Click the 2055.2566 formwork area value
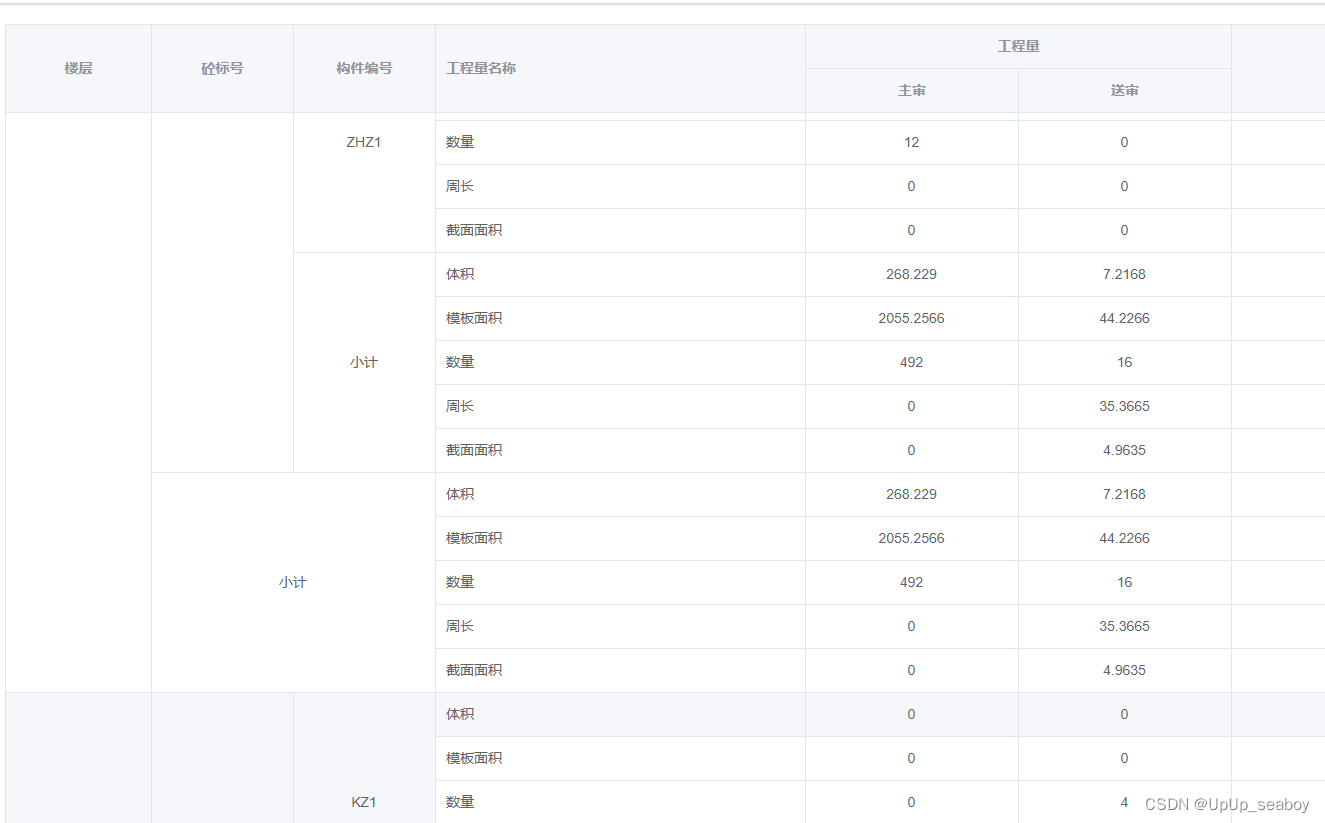 click(911, 318)
